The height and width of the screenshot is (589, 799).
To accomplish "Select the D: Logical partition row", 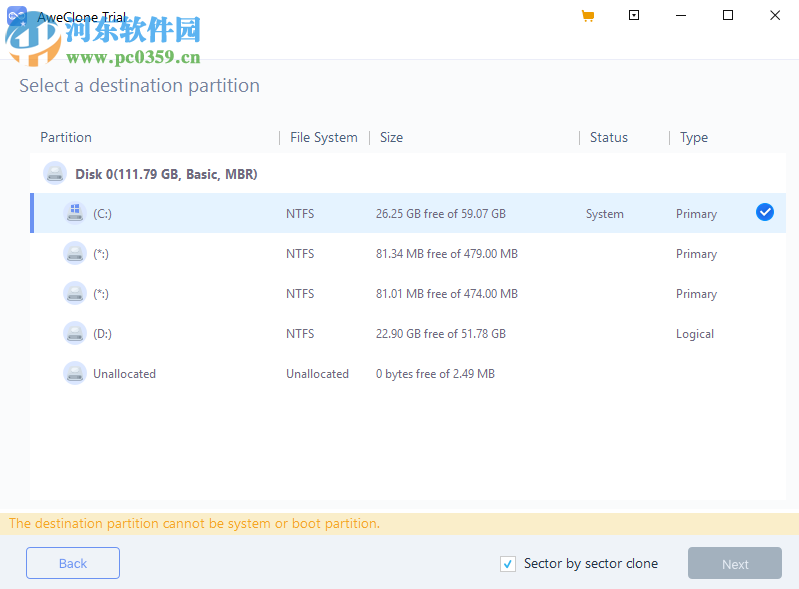I will coord(400,333).
